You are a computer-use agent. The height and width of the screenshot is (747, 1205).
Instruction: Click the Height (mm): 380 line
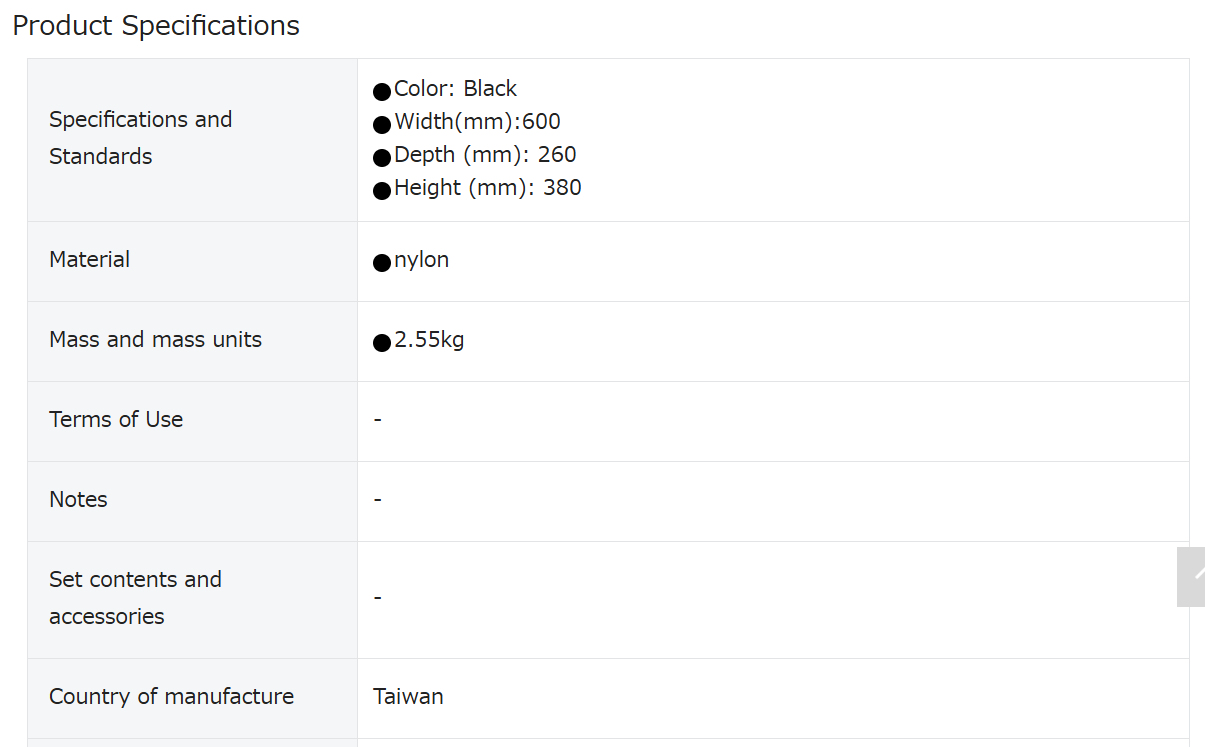488,188
